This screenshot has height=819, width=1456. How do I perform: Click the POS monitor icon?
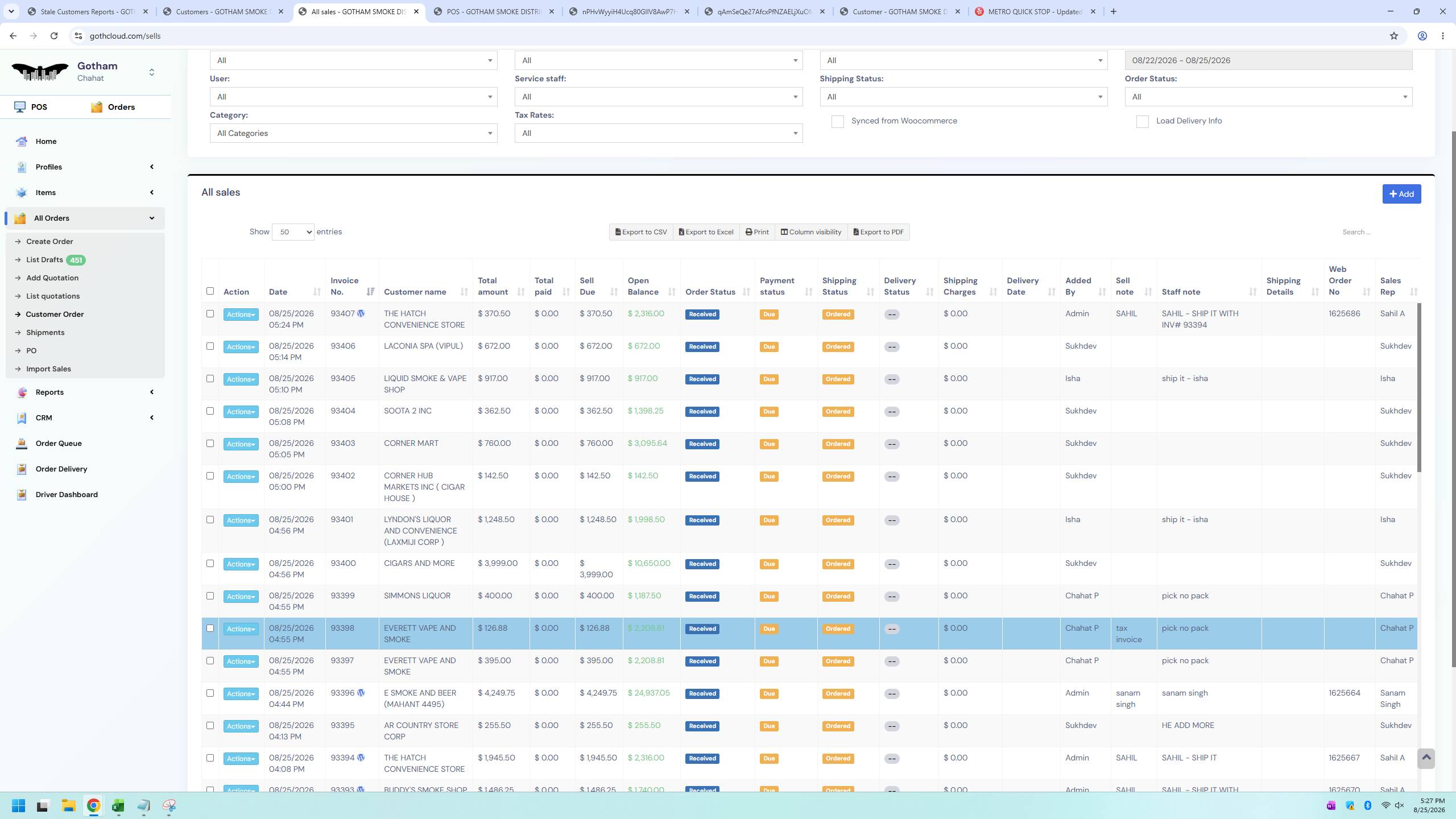click(20, 107)
